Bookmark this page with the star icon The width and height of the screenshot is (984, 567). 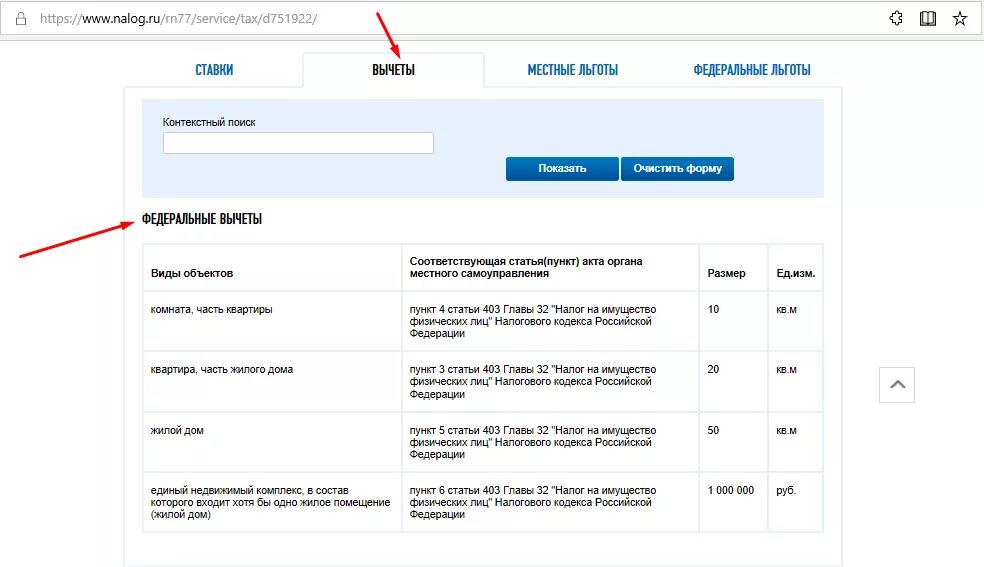pyautogui.click(x=960, y=18)
